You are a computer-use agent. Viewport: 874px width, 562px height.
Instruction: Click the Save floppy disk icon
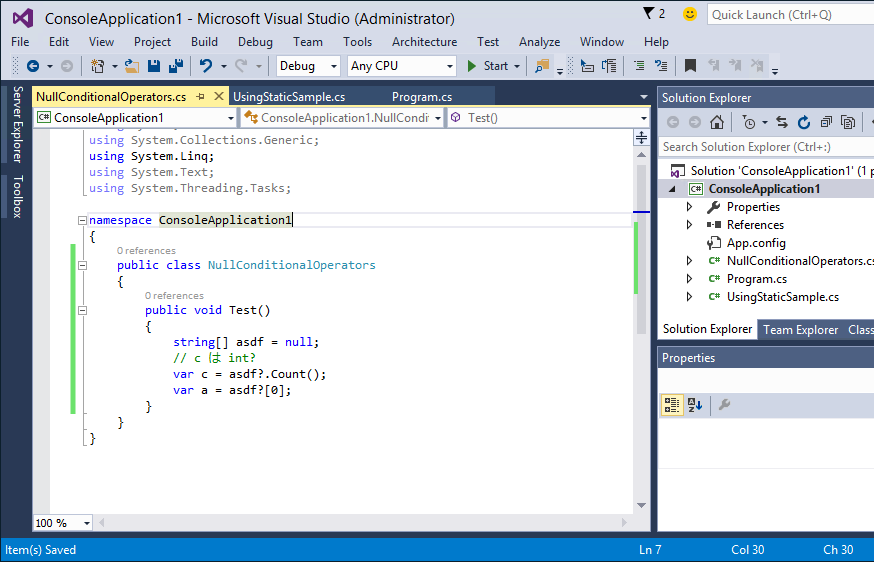(x=154, y=66)
